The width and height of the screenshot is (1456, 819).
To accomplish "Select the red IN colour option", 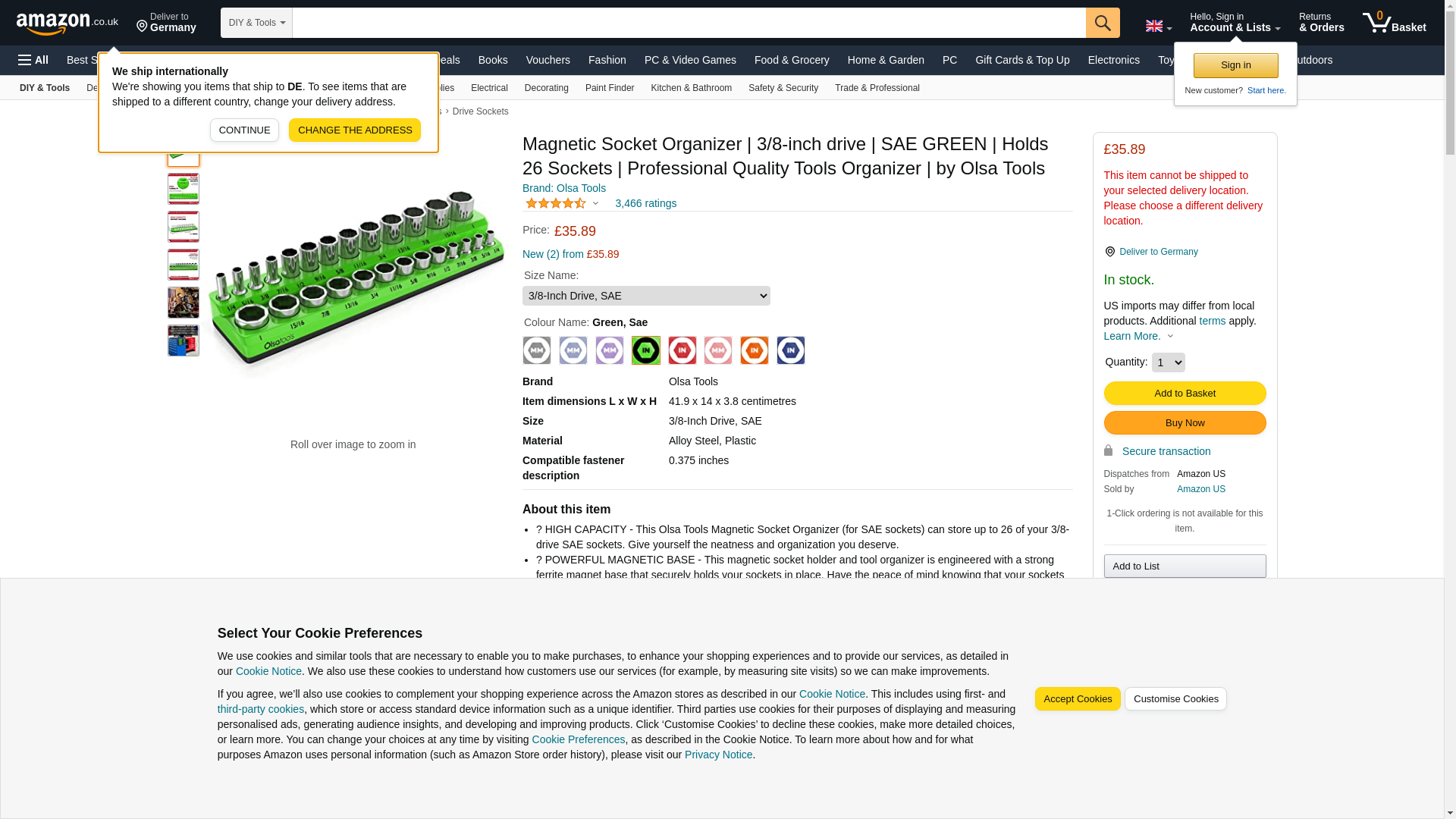I will pyautogui.click(x=682, y=350).
